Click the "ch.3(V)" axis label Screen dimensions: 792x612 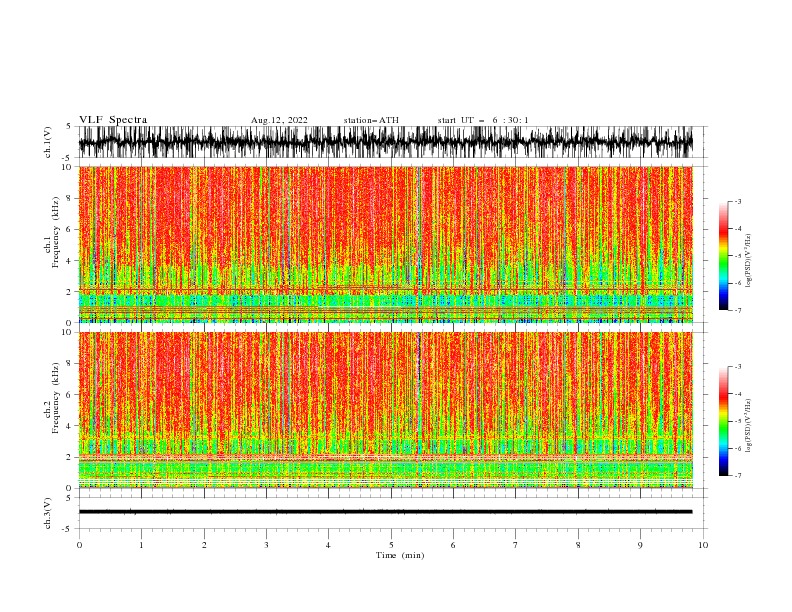click(x=48, y=513)
